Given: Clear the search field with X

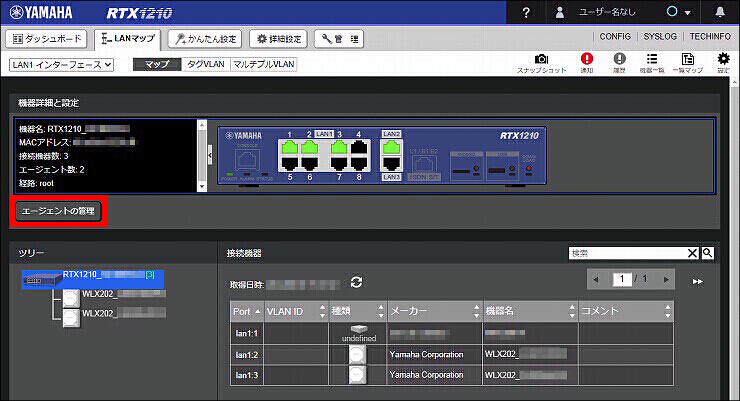Looking at the screenshot, I should click(692, 253).
